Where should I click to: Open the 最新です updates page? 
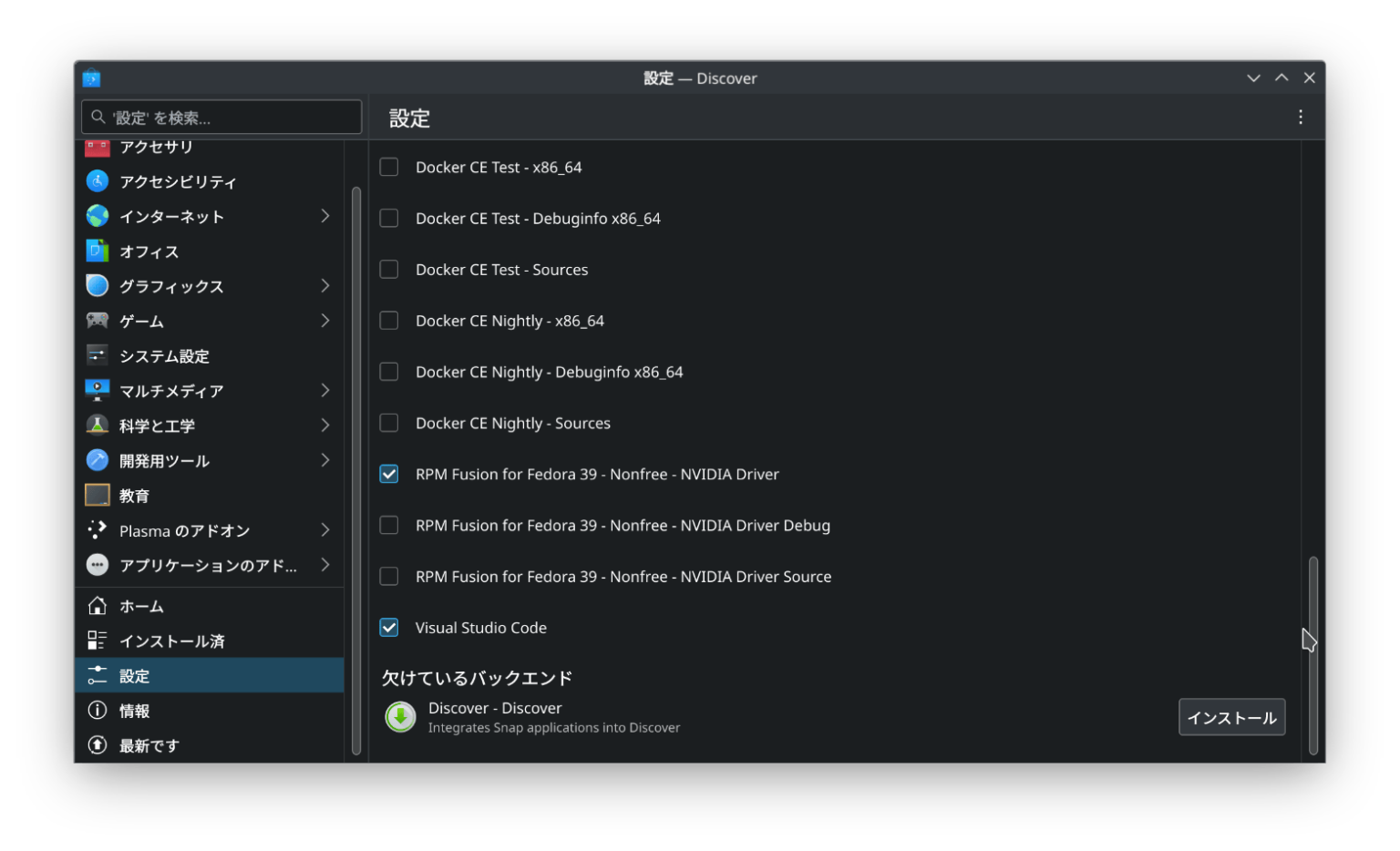(210, 745)
